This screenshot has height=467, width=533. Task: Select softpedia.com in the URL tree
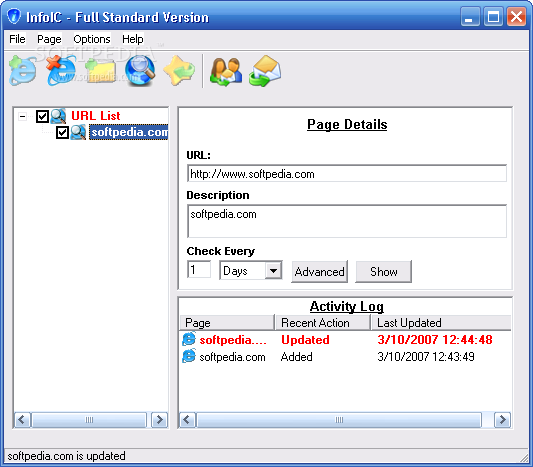click(129, 132)
